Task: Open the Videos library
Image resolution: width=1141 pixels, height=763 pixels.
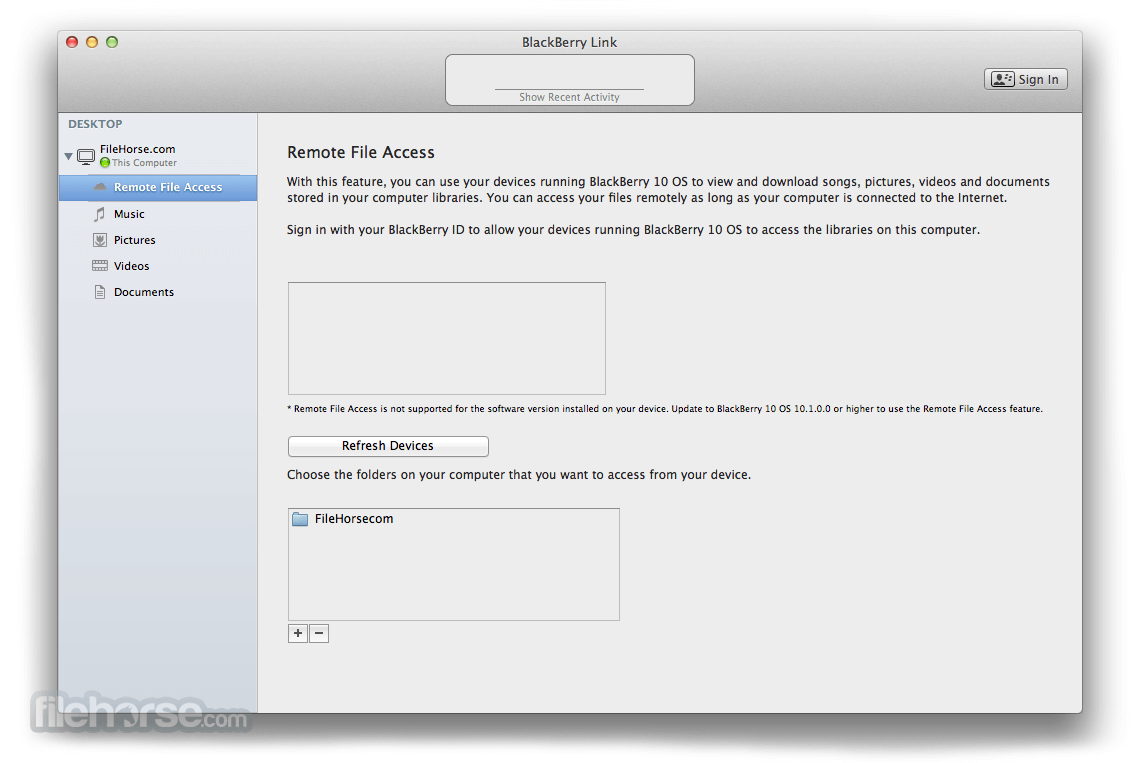Action: [132, 266]
